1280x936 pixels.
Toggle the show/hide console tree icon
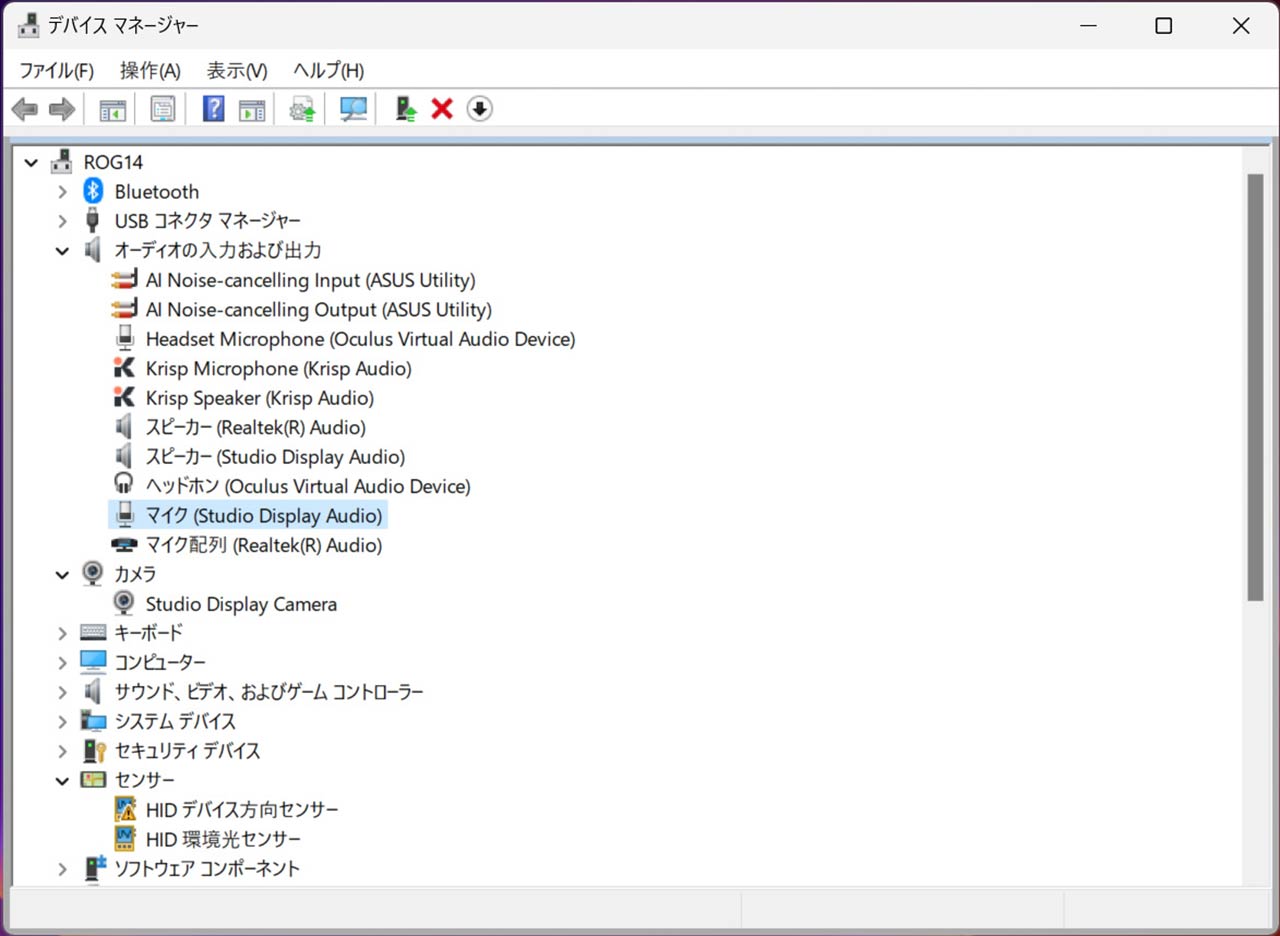pos(113,109)
